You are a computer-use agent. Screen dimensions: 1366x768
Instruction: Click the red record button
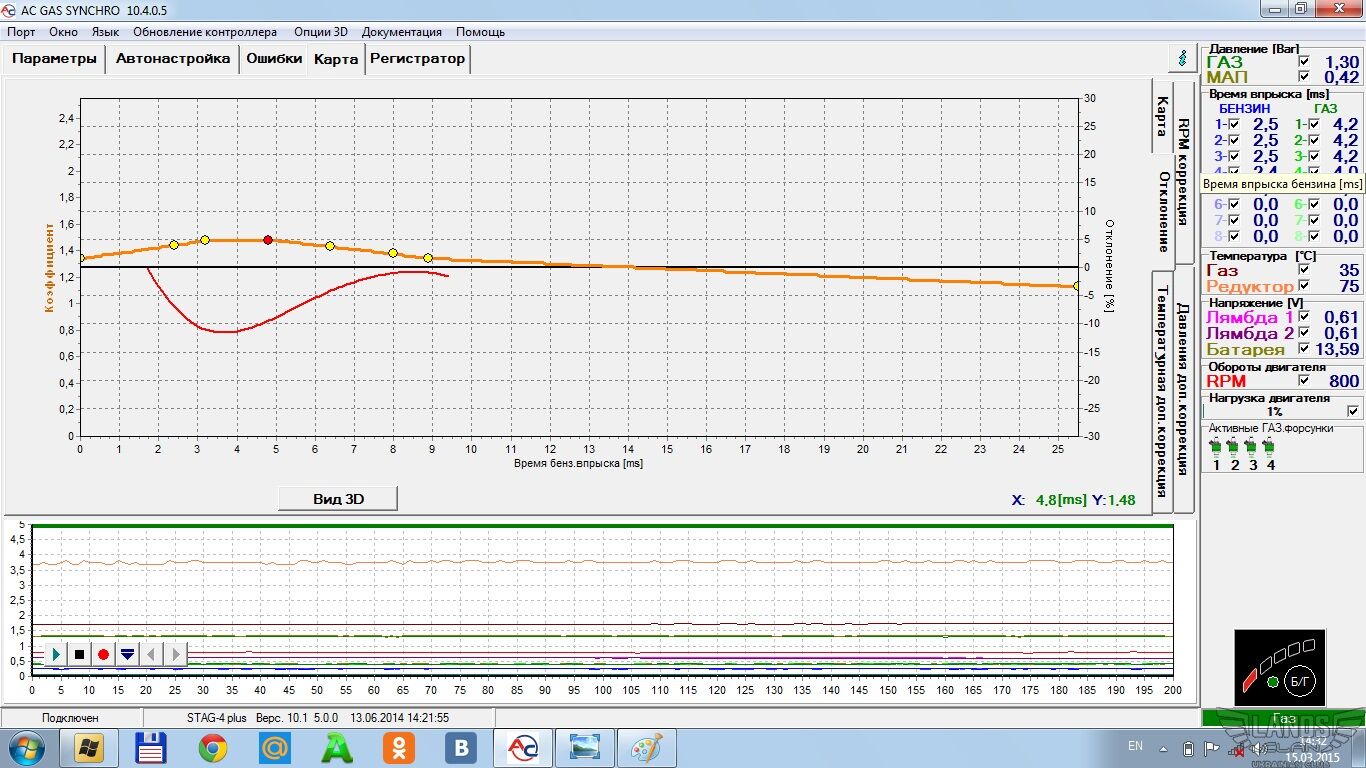pos(103,654)
